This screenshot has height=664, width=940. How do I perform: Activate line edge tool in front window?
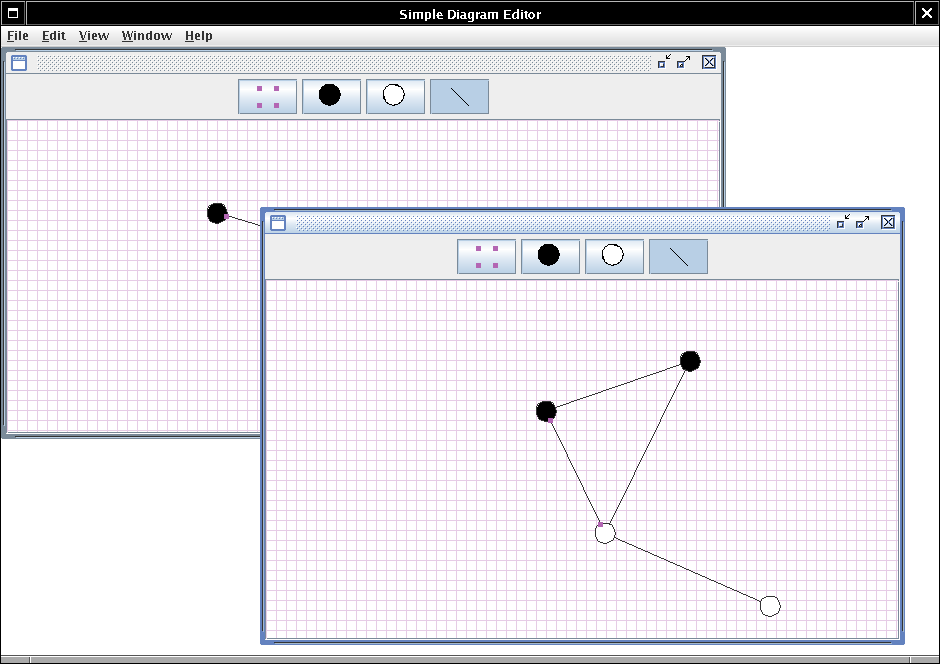coord(678,256)
